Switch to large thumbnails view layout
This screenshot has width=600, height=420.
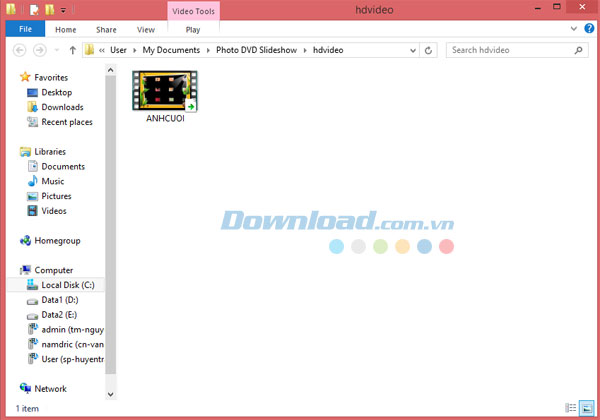586,408
